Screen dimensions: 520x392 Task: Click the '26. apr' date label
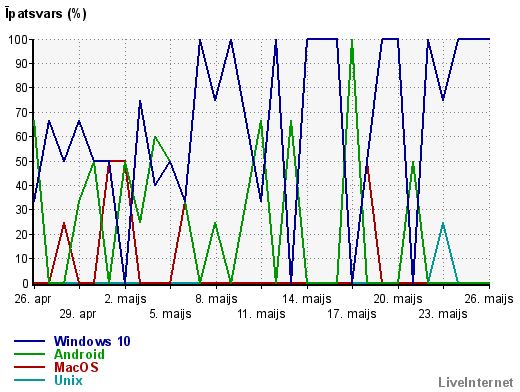coord(33,299)
